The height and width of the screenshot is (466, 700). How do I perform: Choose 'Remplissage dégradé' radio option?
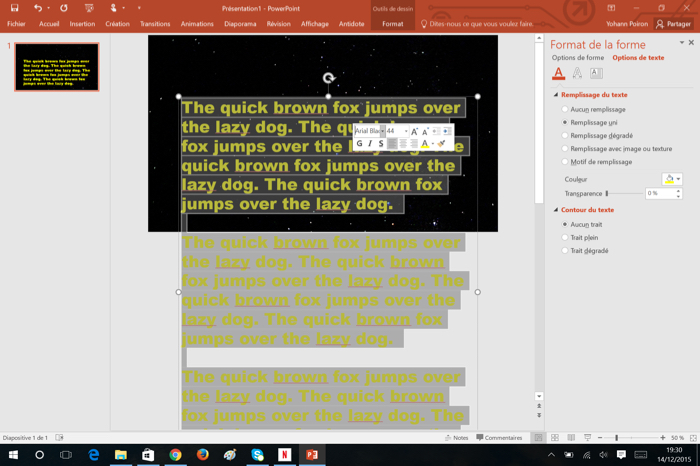tap(565, 135)
